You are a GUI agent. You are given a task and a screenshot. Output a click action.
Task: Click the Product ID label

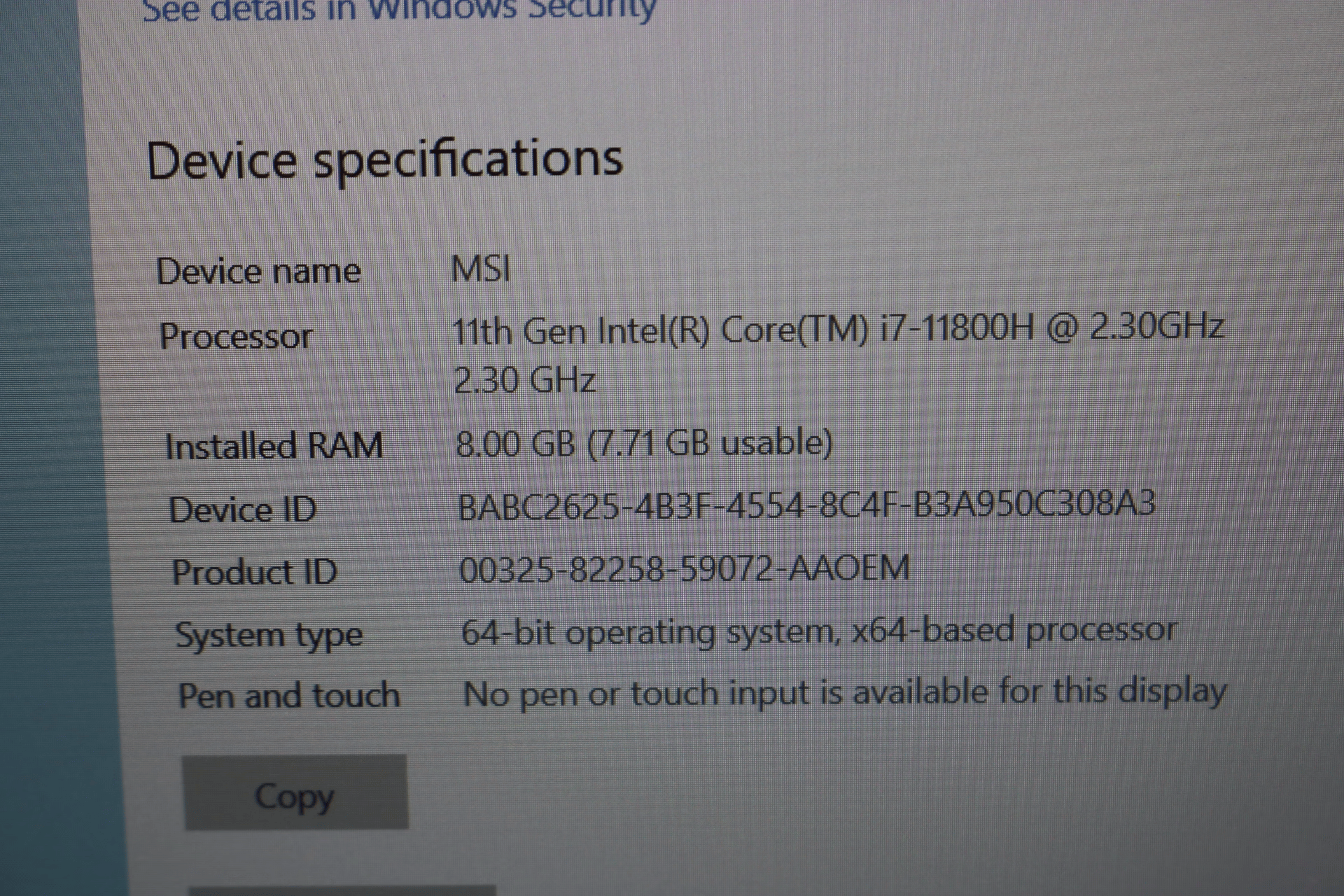point(255,572)
